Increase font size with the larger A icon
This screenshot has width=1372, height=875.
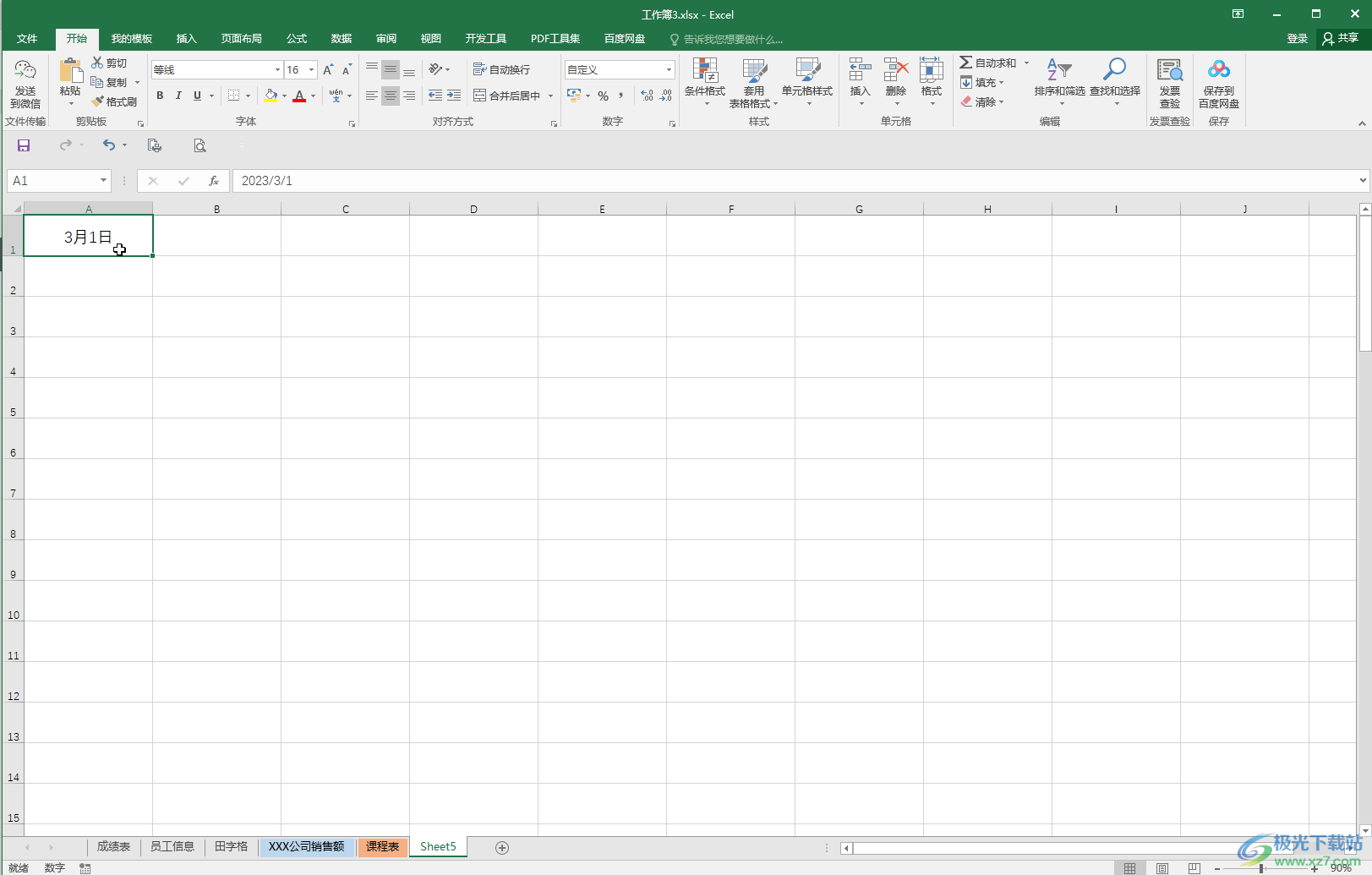[x=328, y=70]
